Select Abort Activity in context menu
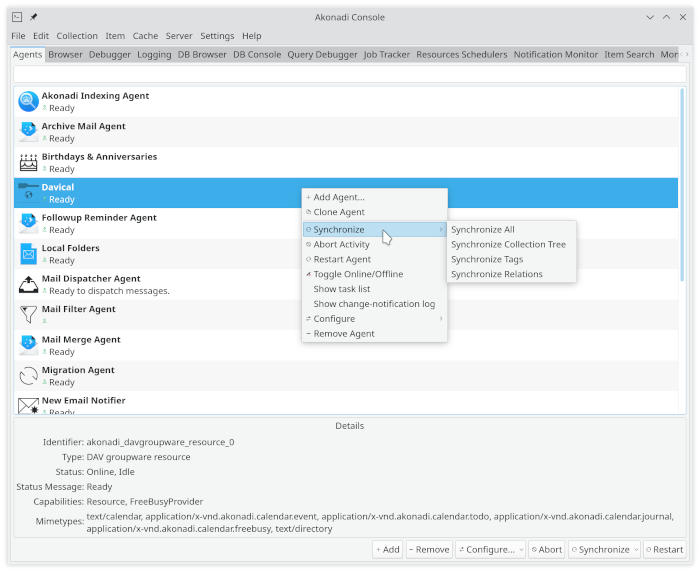700x572 pixels. tap(375, 244)
